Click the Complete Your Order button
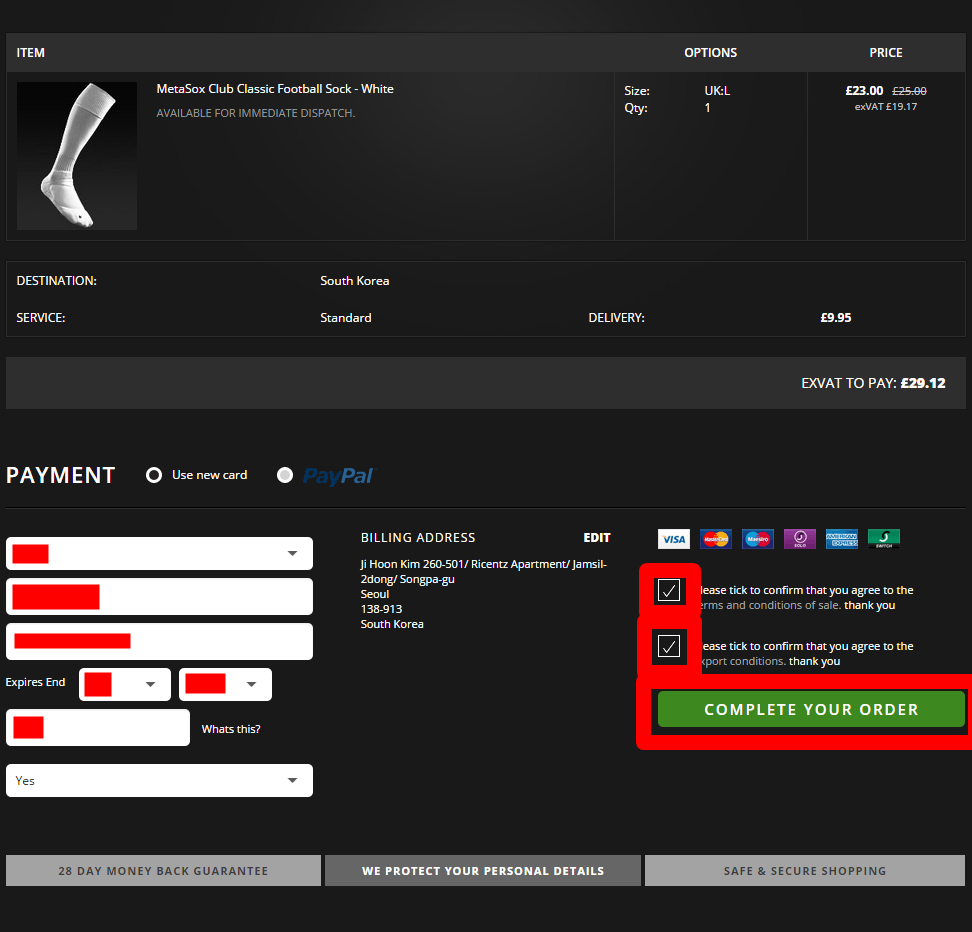Viewport: 972px width, 932px height. pyautogui.click(x=811, y=709)
